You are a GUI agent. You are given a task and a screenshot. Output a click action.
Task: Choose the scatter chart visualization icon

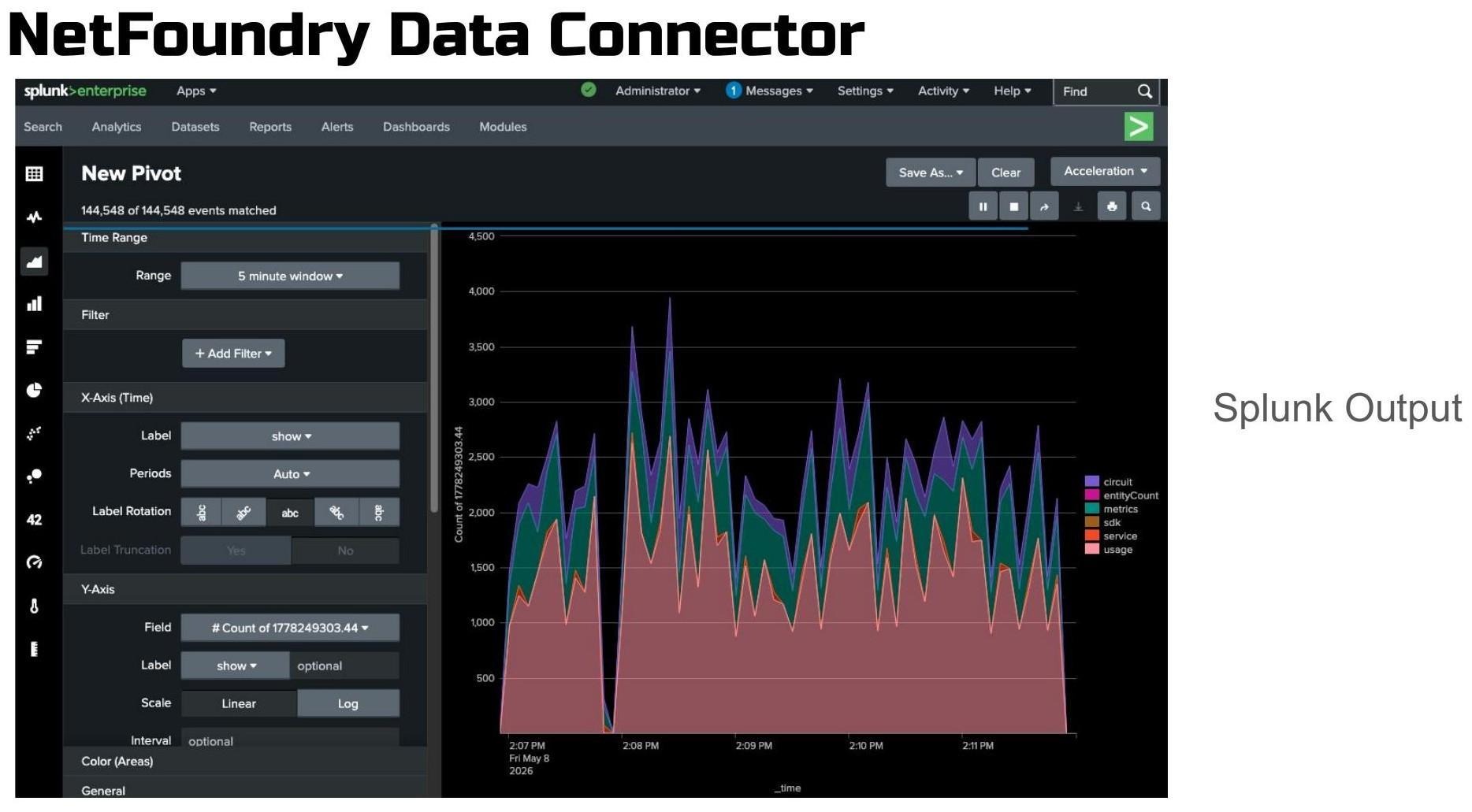[34, 433]
